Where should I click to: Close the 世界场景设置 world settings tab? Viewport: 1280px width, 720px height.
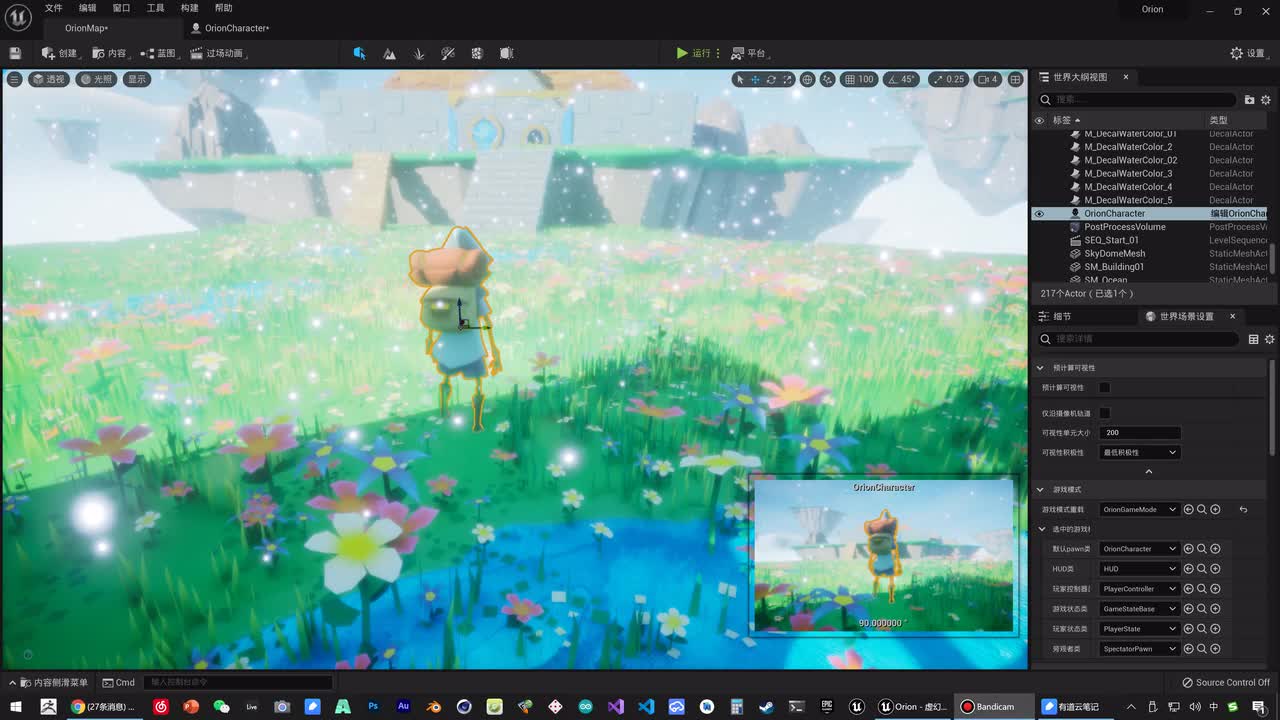click(1233, 316)
